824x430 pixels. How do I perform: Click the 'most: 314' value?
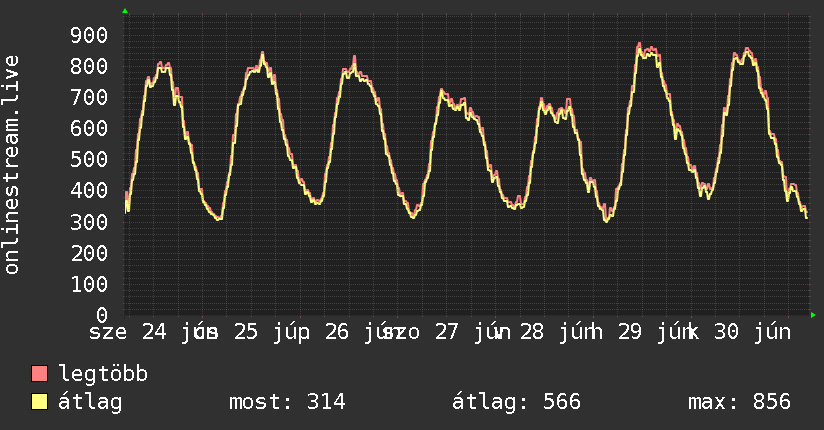[x=287, y=402]
